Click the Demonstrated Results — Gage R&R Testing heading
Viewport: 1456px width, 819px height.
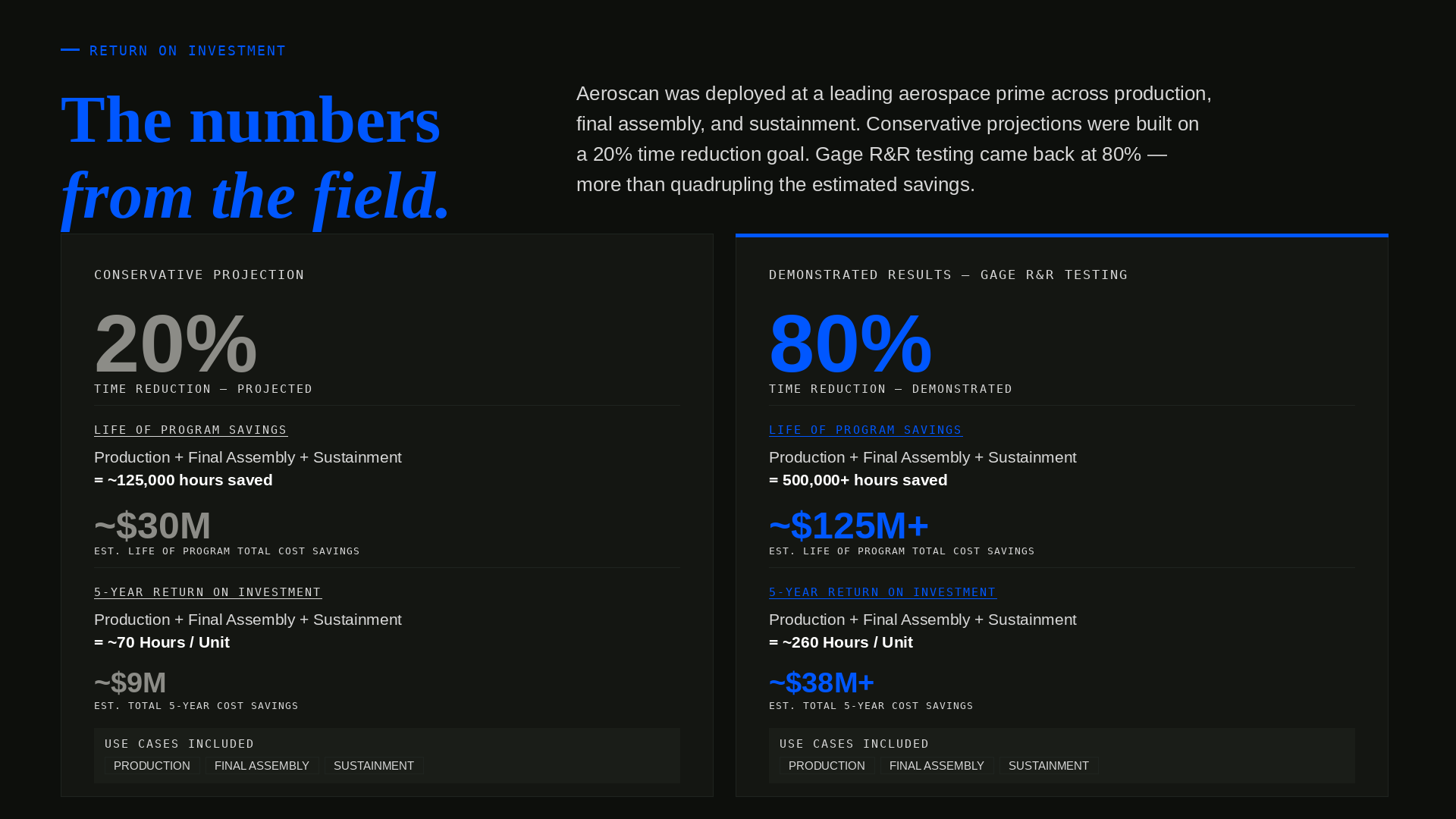click(x=948, y=275)
